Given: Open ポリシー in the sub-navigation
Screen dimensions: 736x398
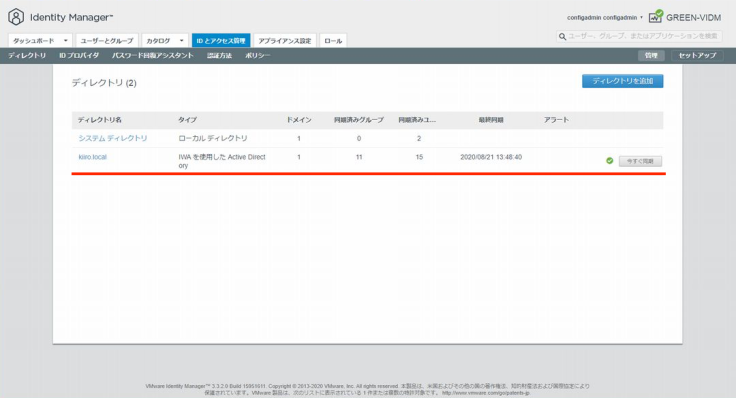Looking at the screenshot, I should pyautogui.click(x=257, y=55).
